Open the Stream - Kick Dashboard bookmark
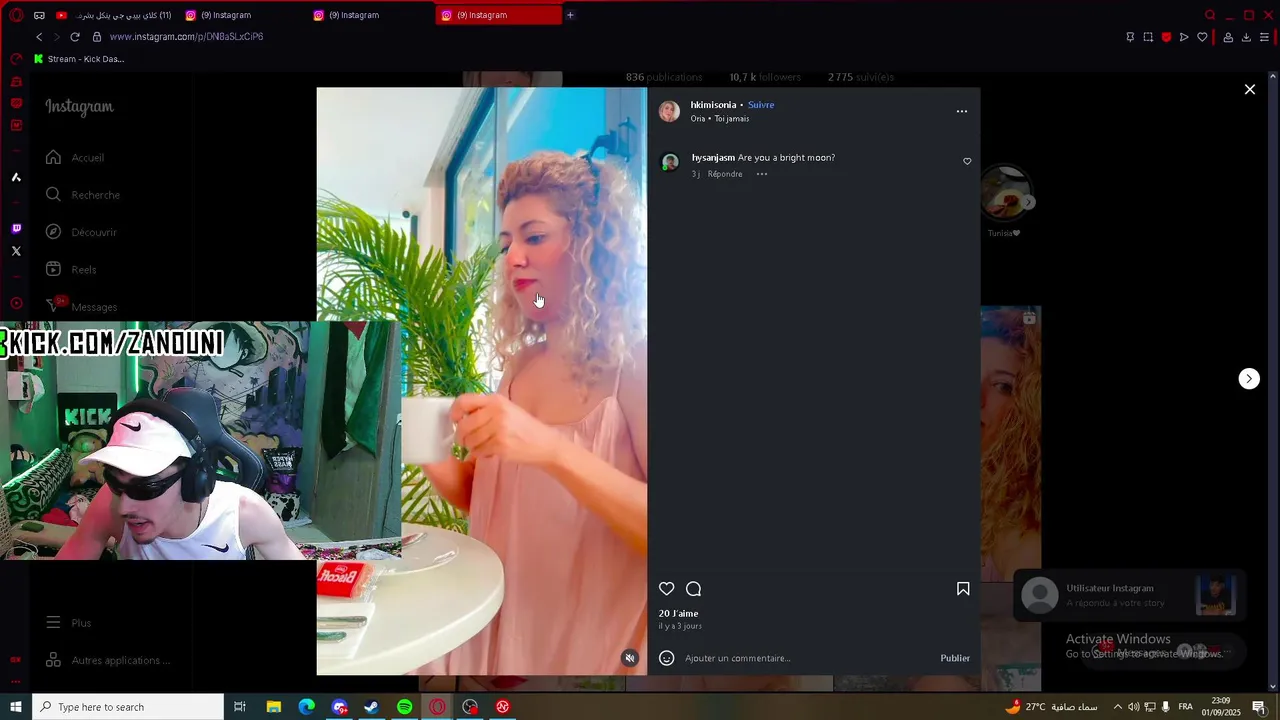Viewport: 1280px width, 720px height. (x=79, y=59)
